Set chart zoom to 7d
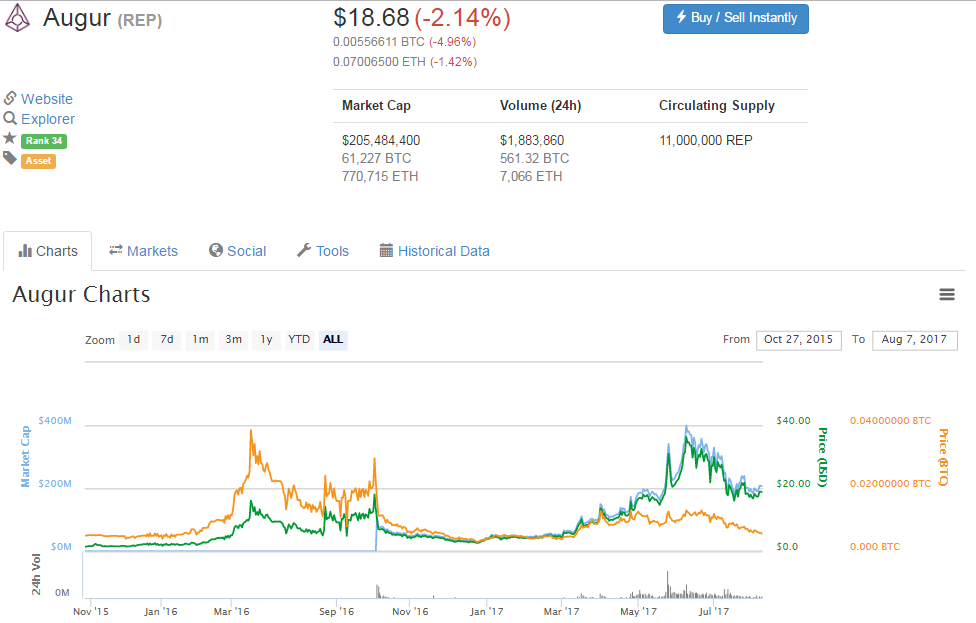The height and width of the screenshot is (623, 976). pyautogui.click(x=167, y=340)
